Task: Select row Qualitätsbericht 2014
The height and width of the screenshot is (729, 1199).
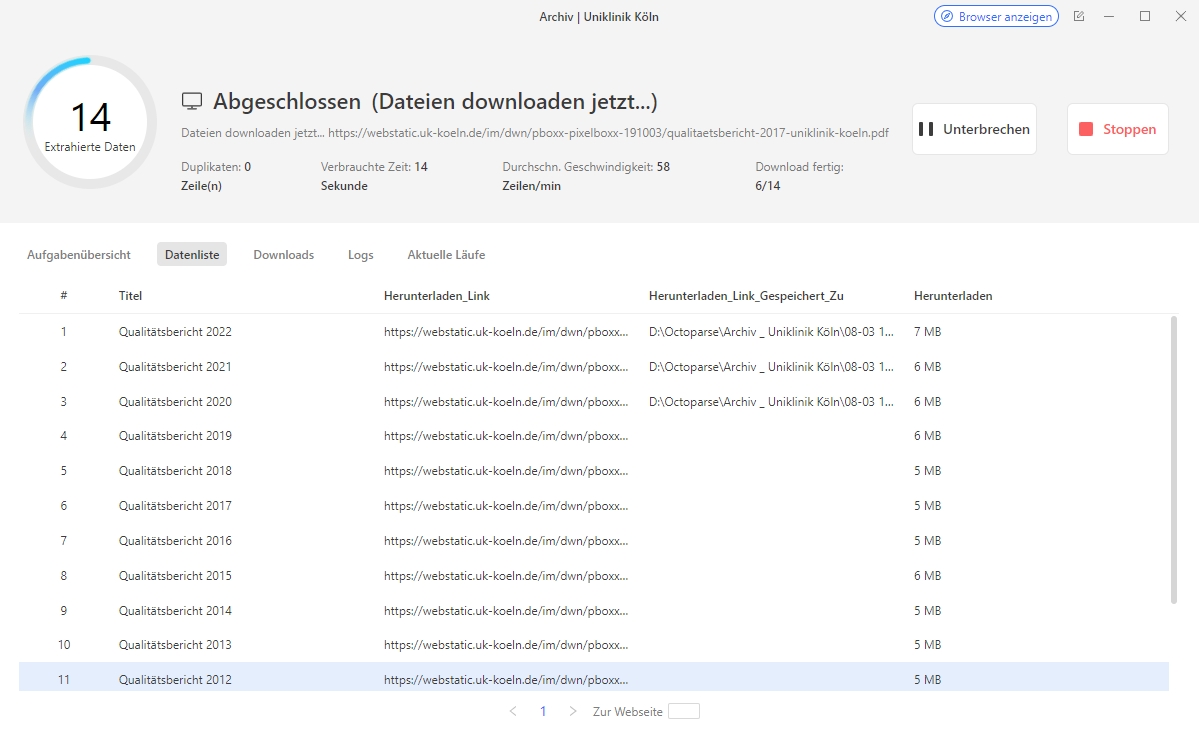Action: click(x=593, y=610)
